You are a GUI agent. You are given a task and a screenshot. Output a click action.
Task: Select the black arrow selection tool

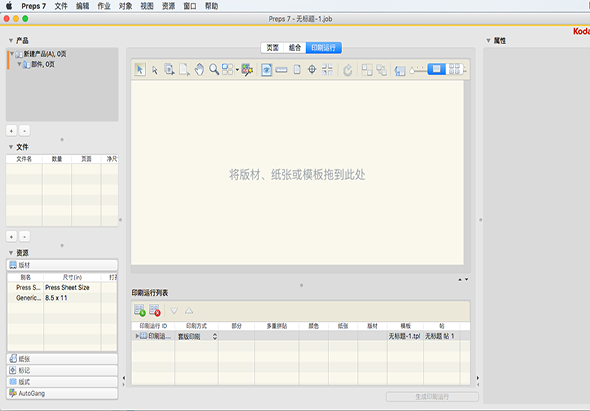tap(140, 70)
